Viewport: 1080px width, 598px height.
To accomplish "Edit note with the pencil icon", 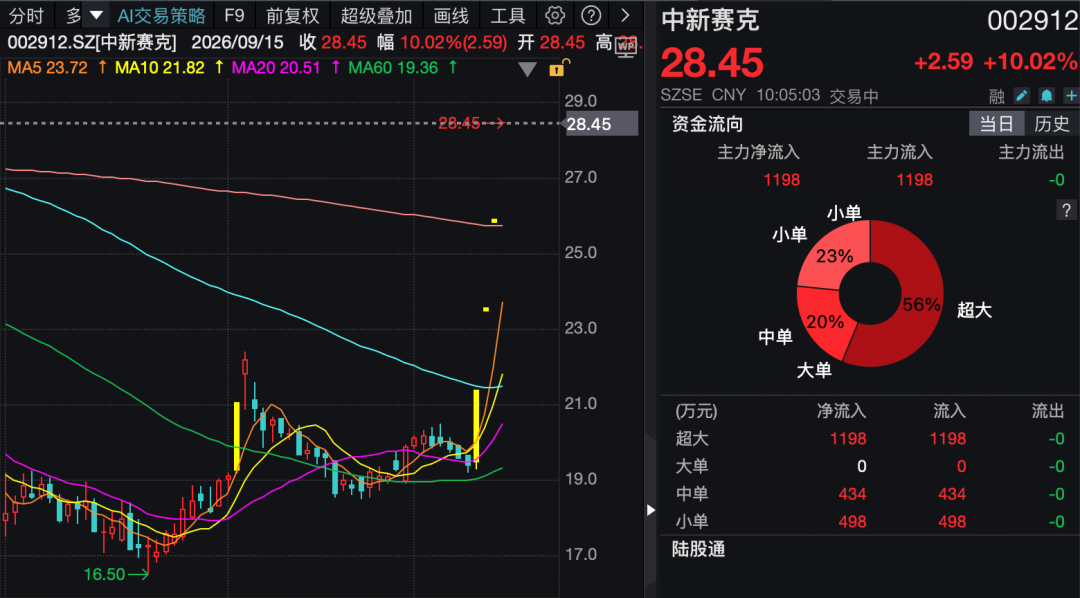I will pyautogui.click(x=1022, y=95).
